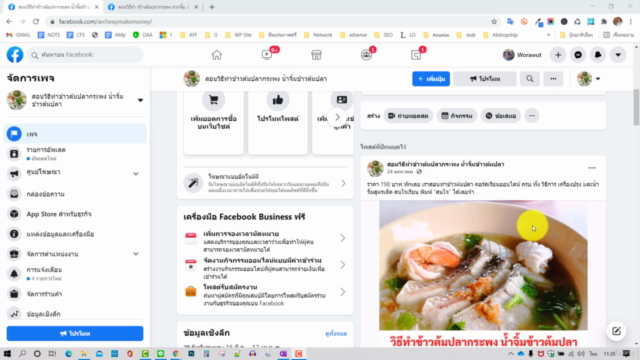Click the live video create button
The height and width of the screenshot is (360, 640).
click(408, 116)
